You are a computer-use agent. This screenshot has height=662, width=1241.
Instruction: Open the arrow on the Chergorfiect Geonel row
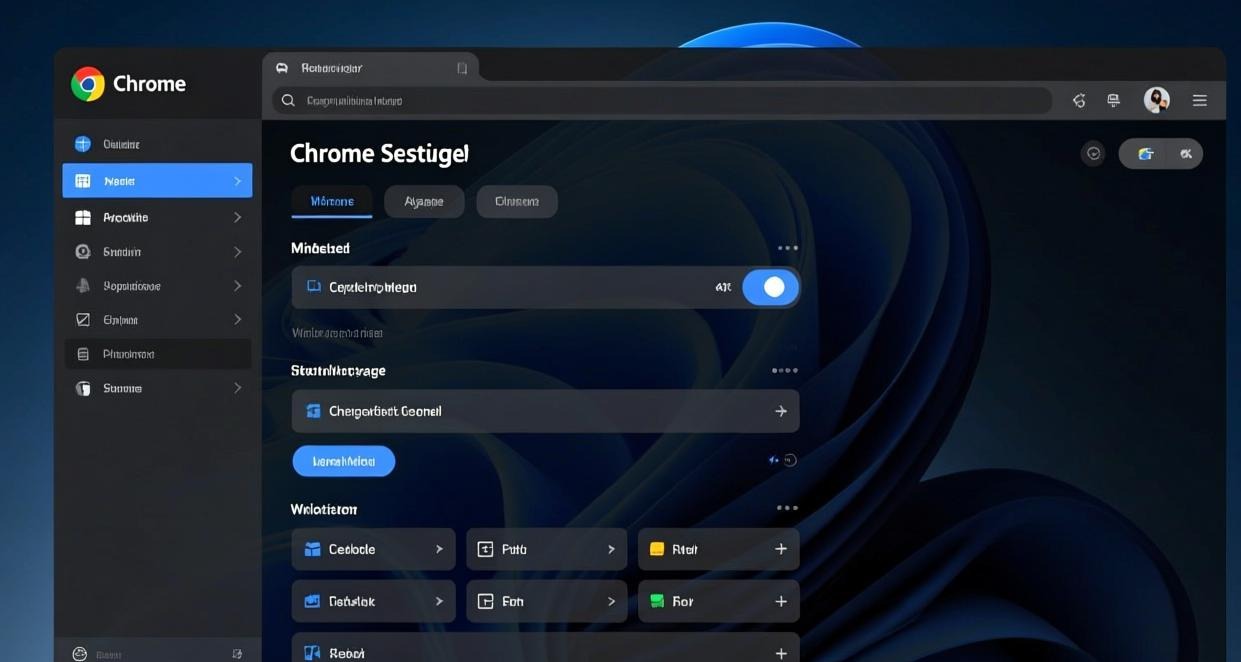tap(781, 411)
